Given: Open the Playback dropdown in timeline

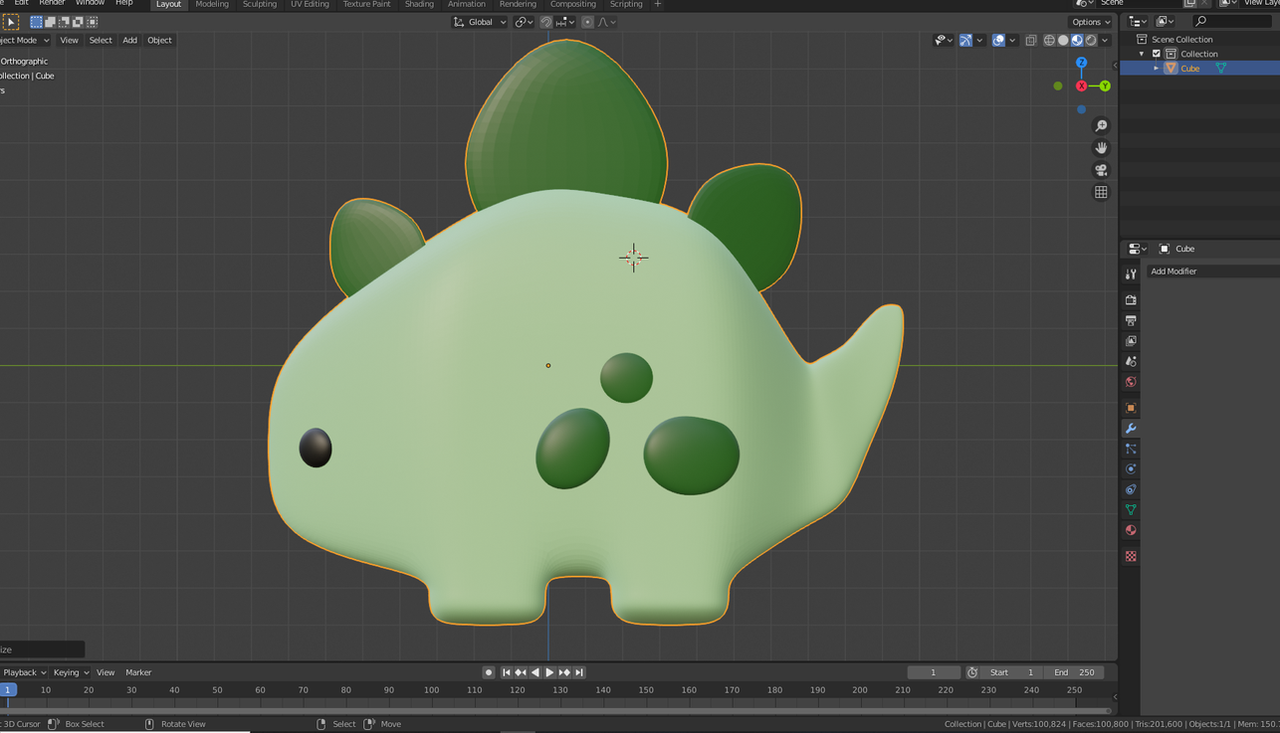Looking at the screenshot, I should point(23,672).
